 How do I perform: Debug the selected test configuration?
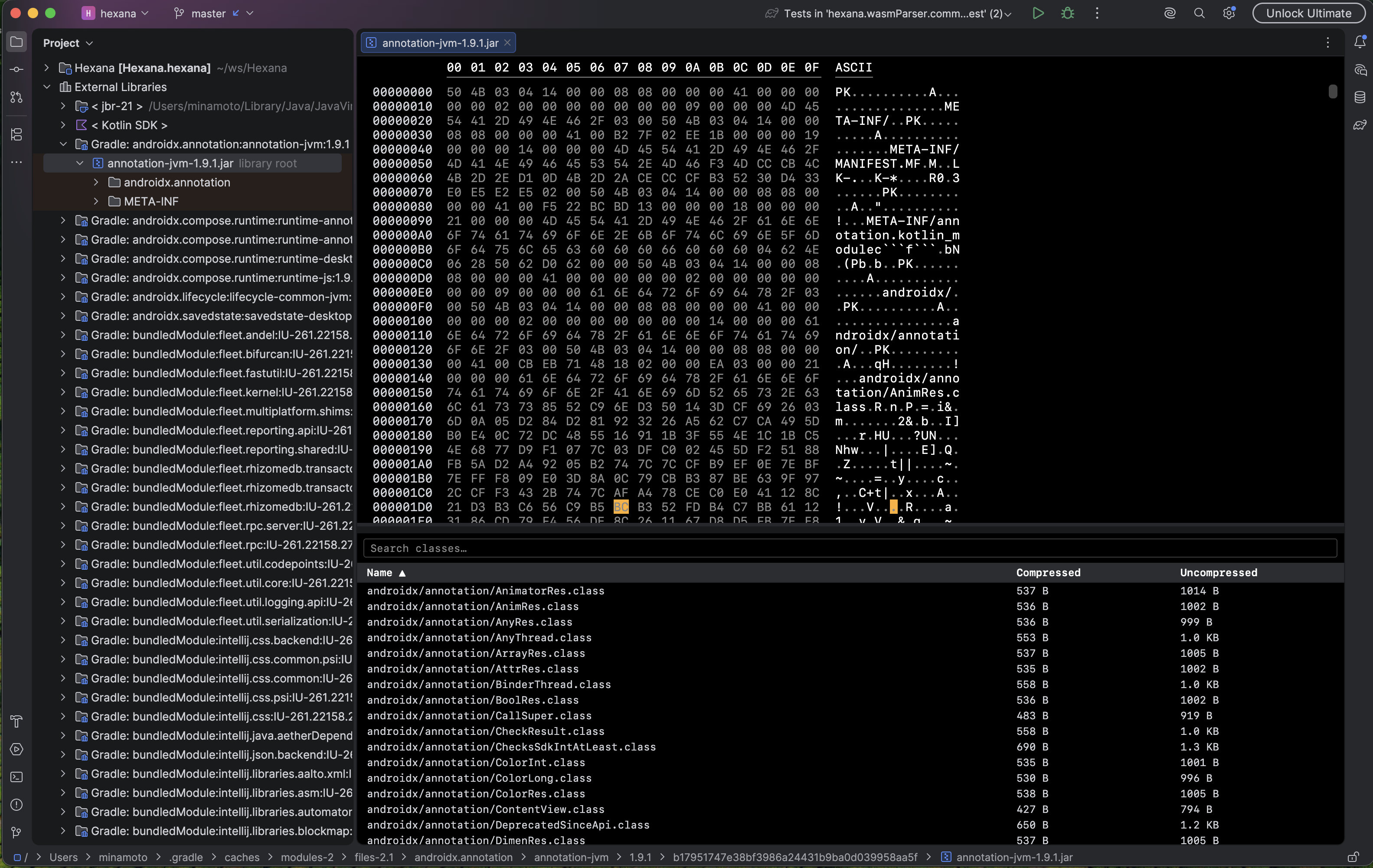click(1067, 13)
